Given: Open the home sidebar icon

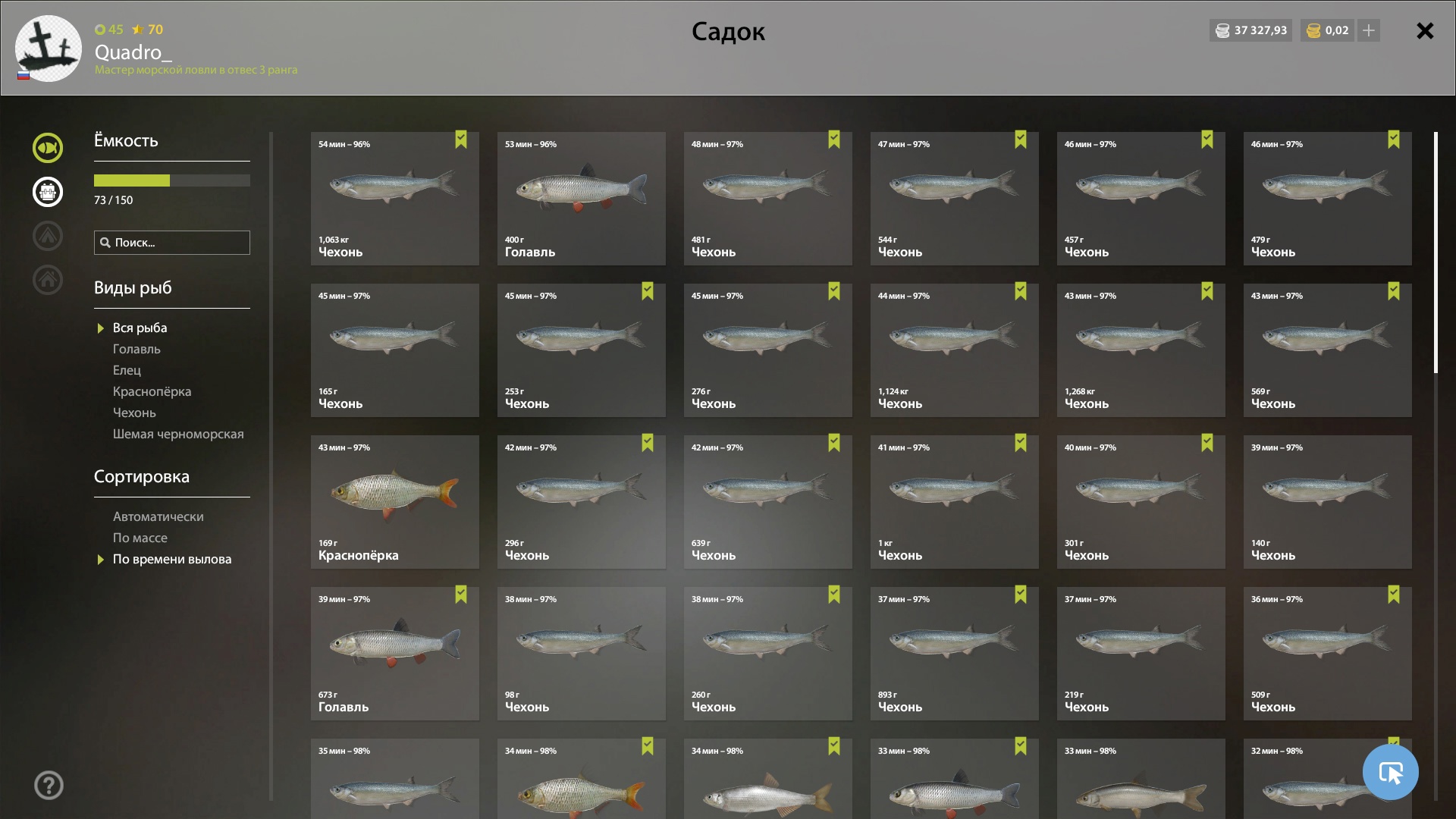Looking at the screenshot, I should click(47, 280).
